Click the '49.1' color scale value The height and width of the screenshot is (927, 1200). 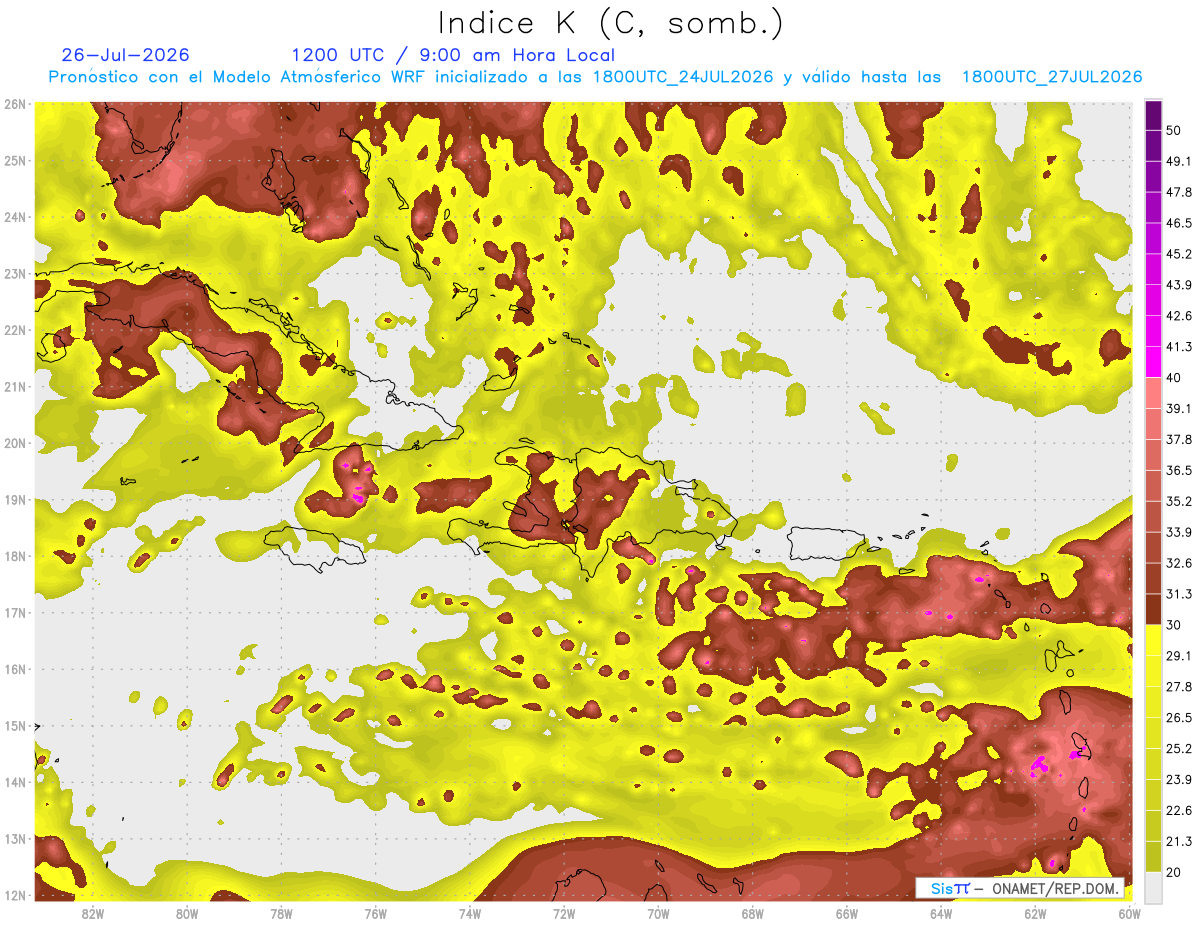1178,161
